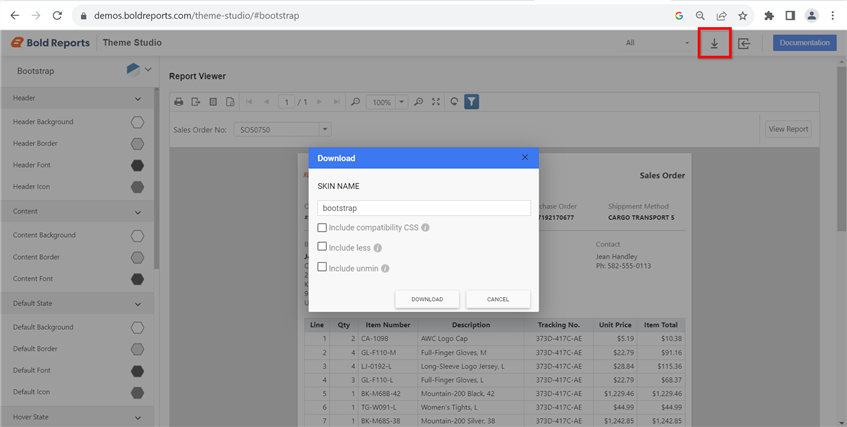Click browser Back arrow
This screenshot has height=427, width=847.
tap(15, 16)
